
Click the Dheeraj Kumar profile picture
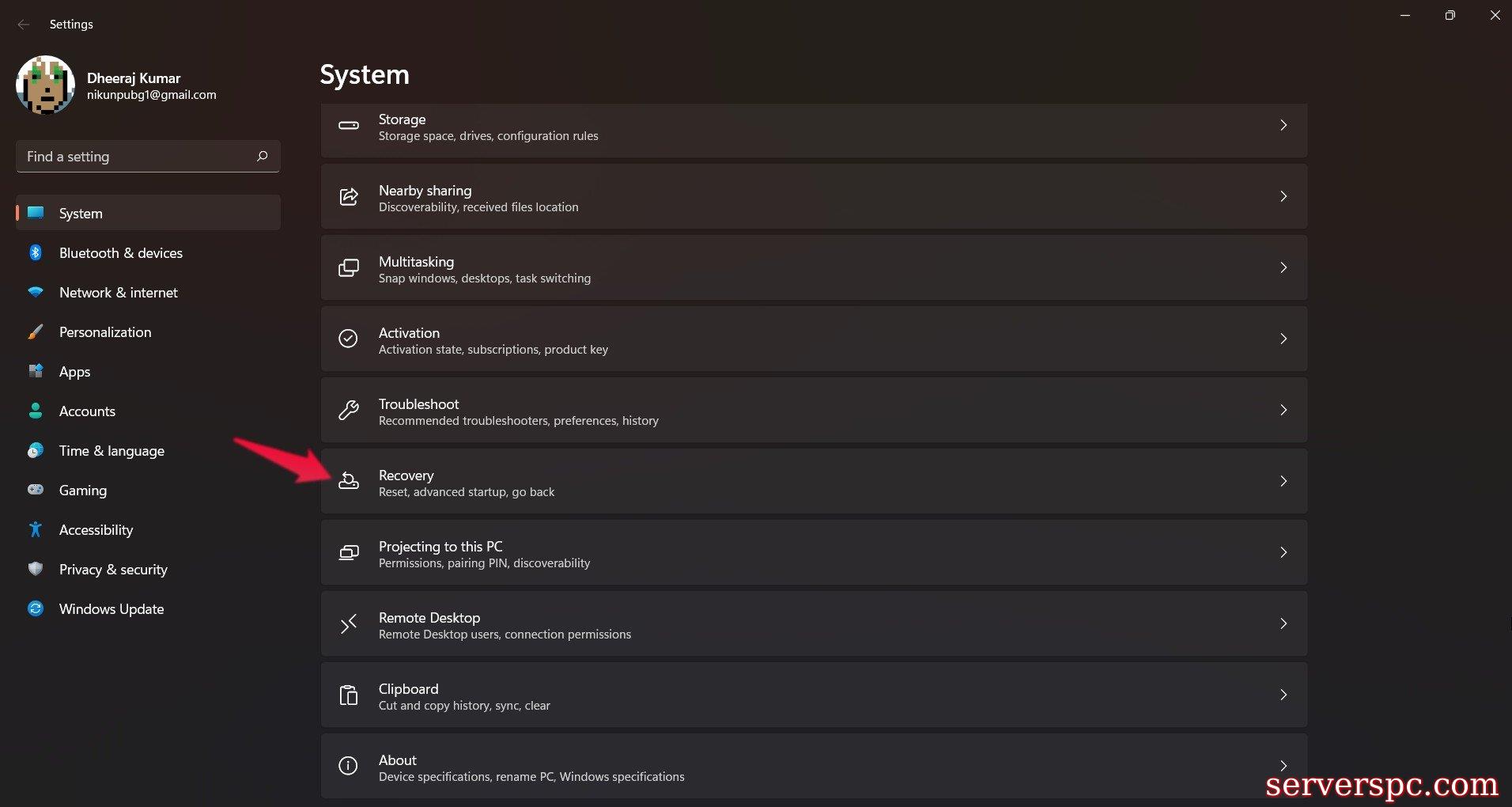(45, 85)
